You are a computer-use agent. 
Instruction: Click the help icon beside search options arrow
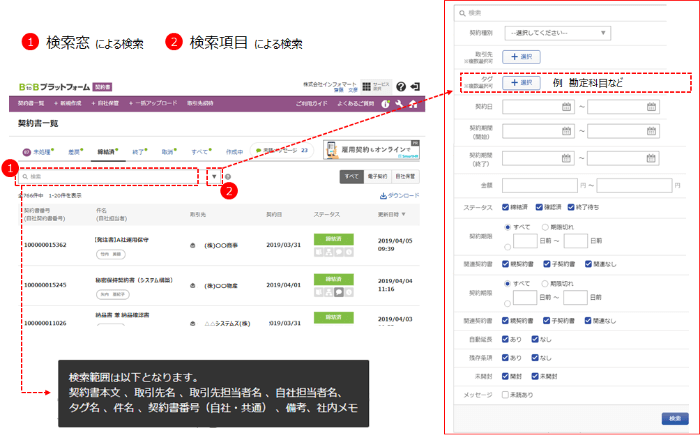point(228,177)
